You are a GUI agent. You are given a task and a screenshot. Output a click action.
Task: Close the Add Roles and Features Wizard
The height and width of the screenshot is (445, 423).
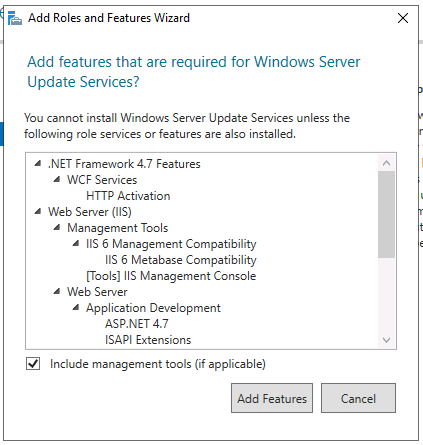[x=403, y=18]
